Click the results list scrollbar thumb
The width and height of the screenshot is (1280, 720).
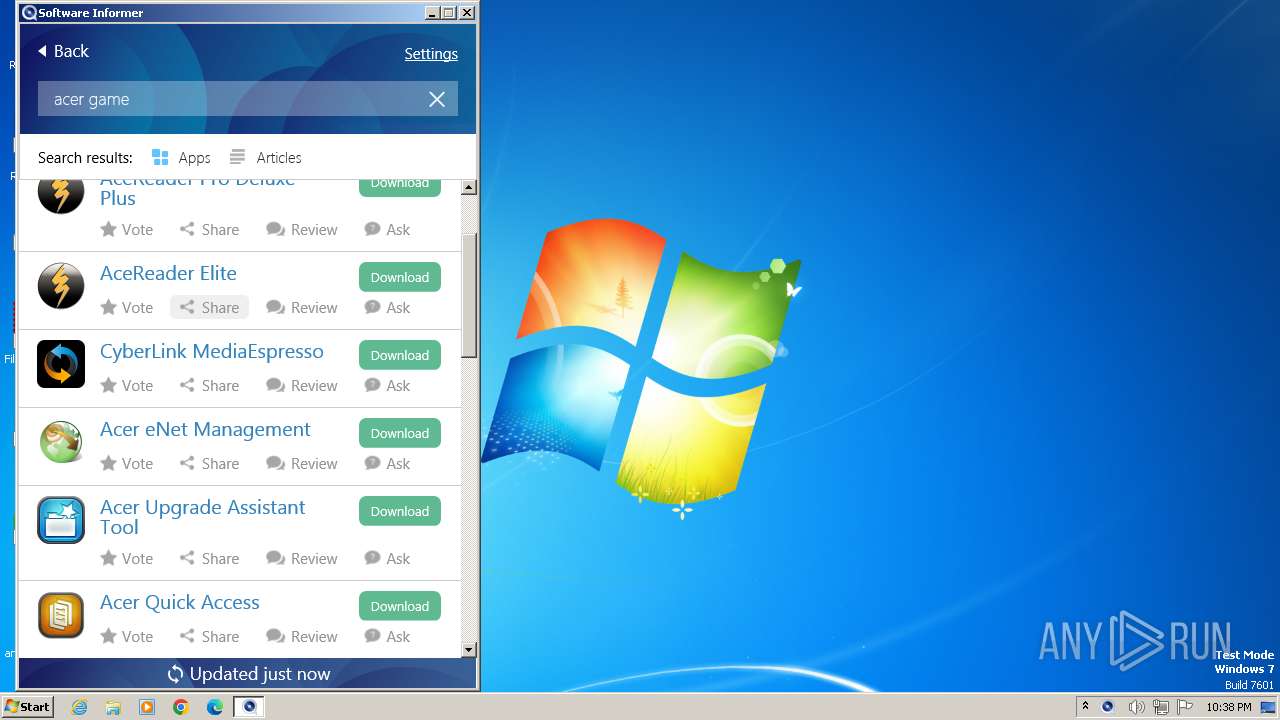pos(469,295)
